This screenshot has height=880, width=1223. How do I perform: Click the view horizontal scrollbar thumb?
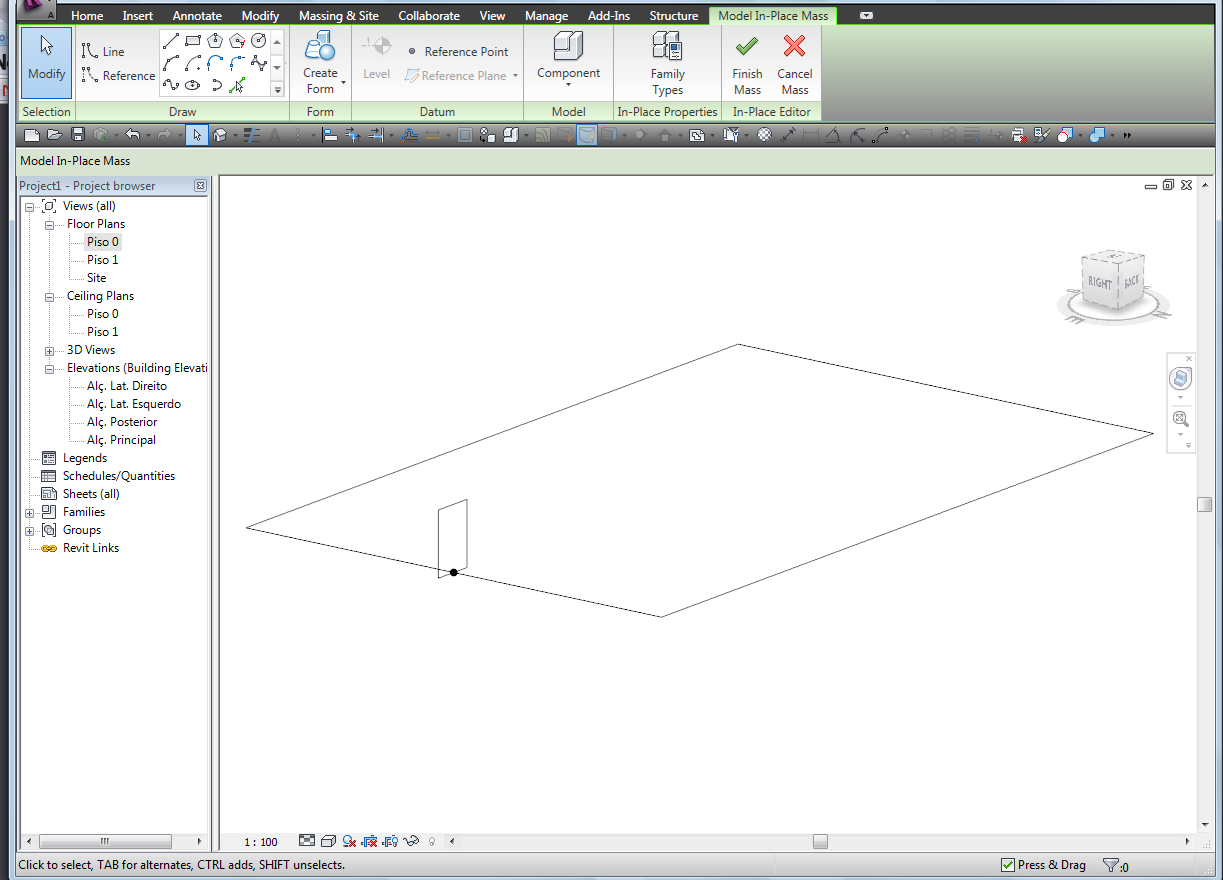click(x=820, y=842)
